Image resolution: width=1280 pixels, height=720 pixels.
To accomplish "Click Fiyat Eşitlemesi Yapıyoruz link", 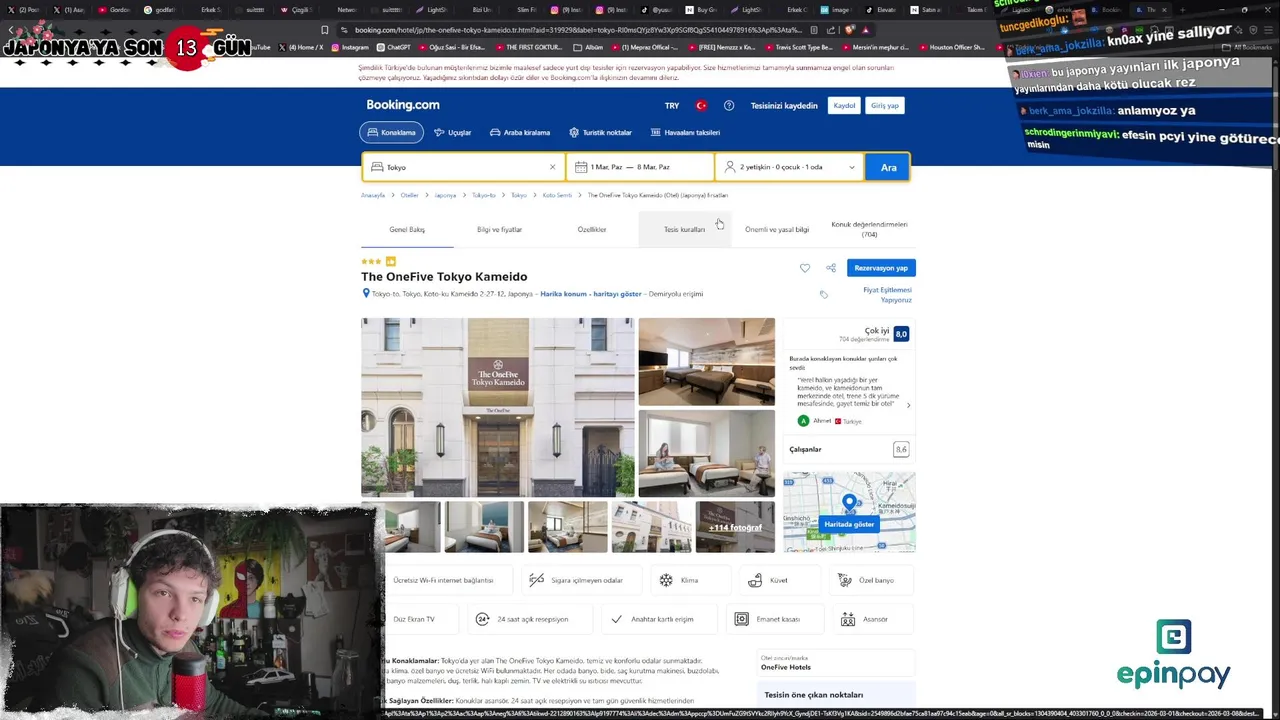I will point(887,295).
